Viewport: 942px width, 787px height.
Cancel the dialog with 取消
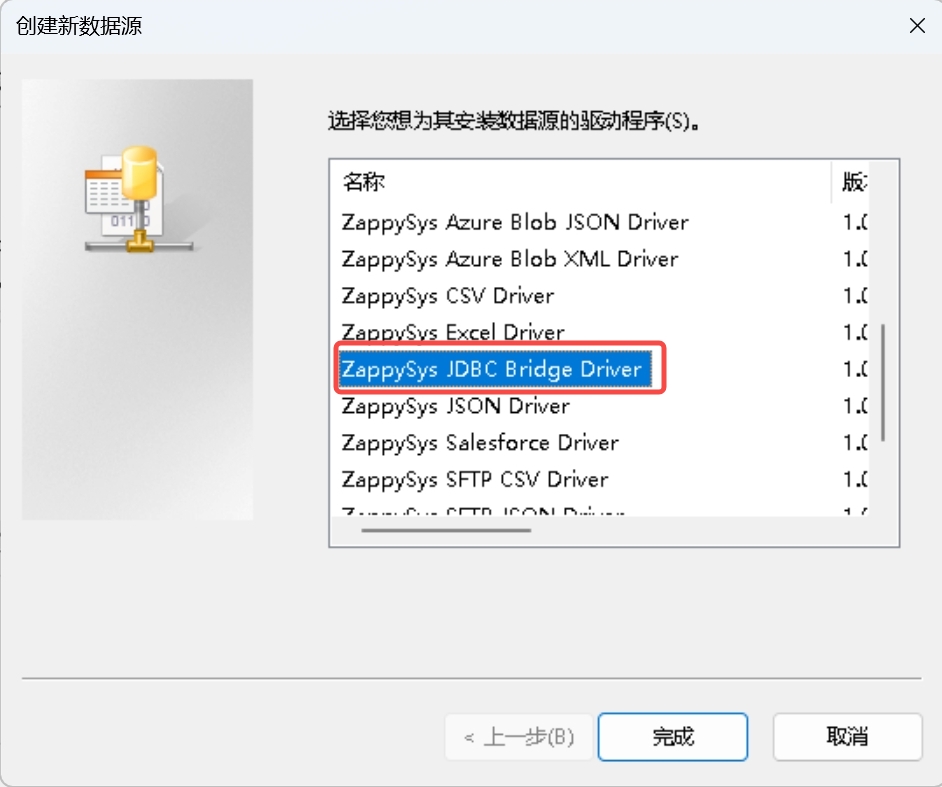click(847, 737)
